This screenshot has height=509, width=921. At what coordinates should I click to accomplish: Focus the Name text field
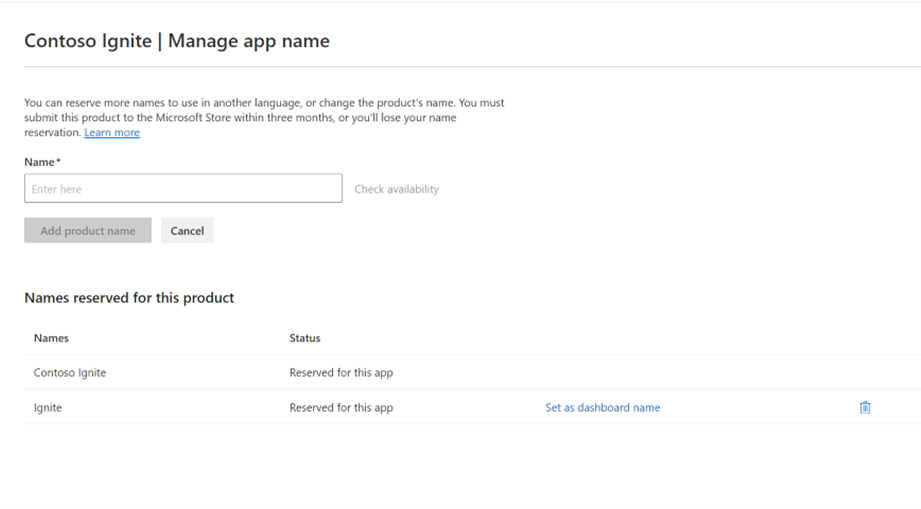(x=183, y=189)
